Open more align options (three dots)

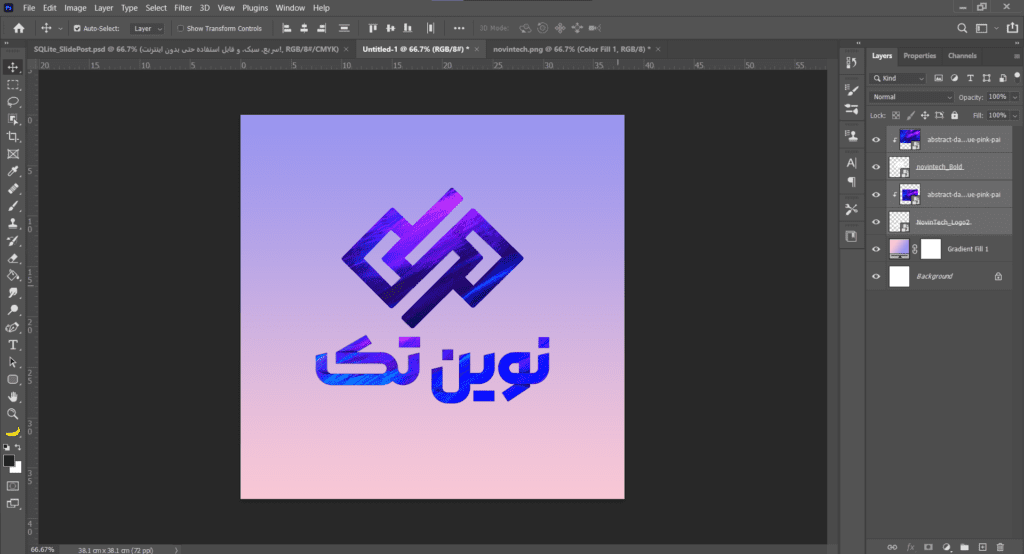pyautogui.click(x=459, y=28)
